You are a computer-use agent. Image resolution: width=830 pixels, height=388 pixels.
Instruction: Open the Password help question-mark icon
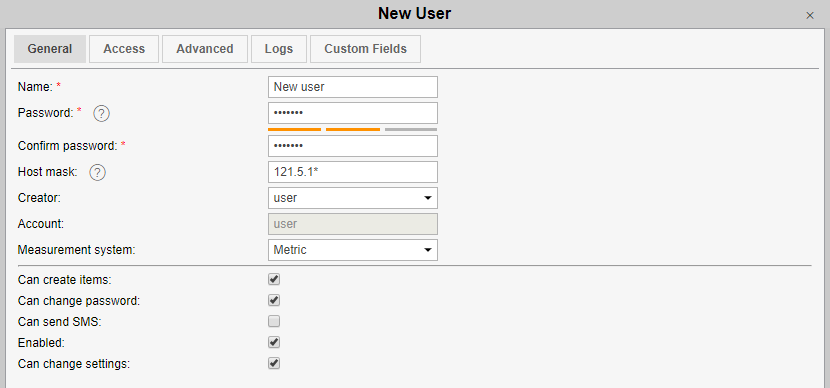(x=101, y=113)
